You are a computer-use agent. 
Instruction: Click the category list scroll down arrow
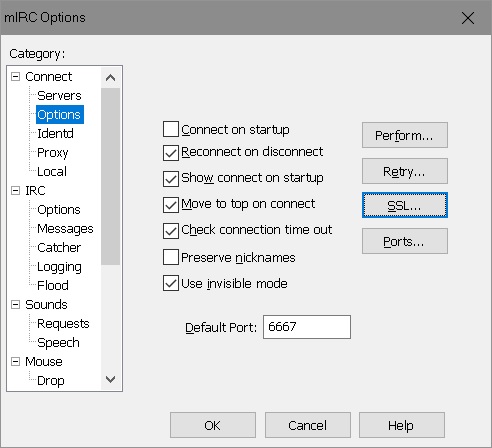click(x=110, y=379)
